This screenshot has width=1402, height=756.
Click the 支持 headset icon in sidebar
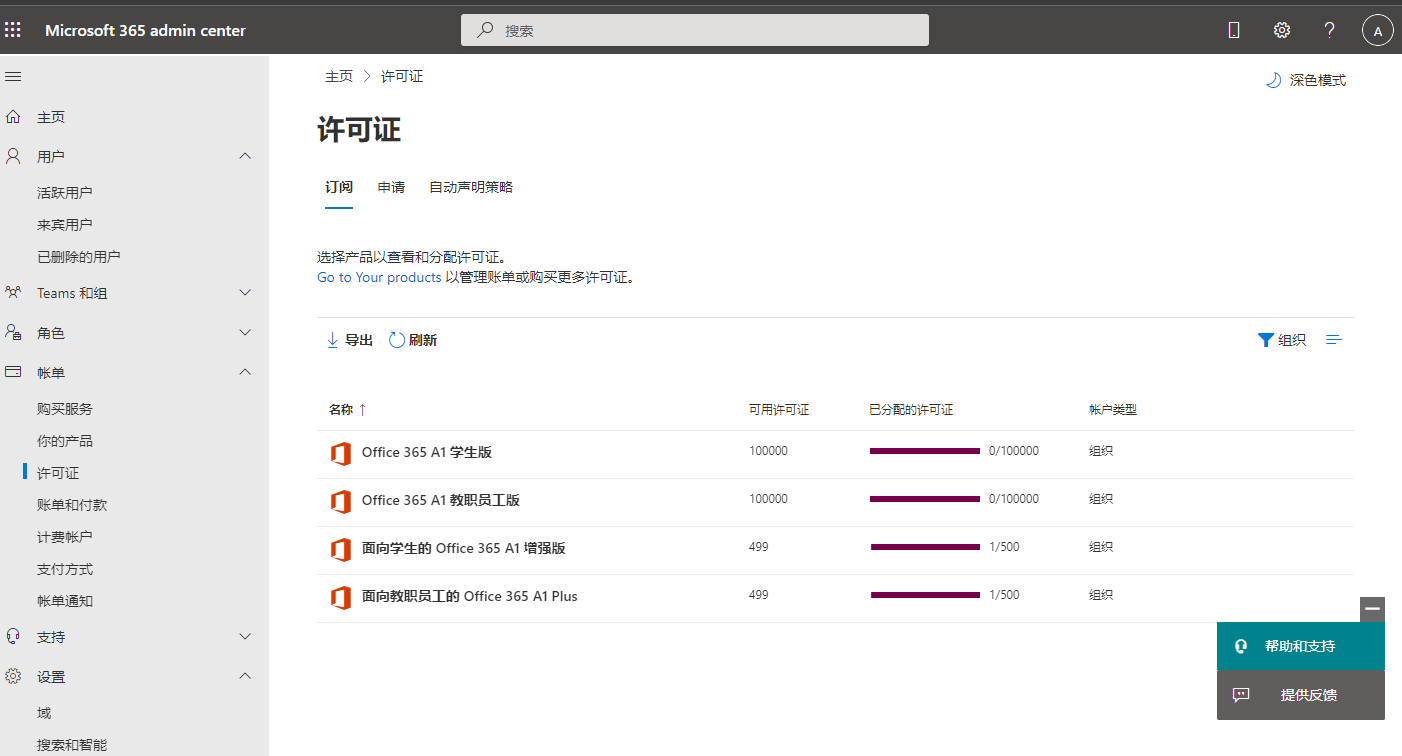[13, 636]
